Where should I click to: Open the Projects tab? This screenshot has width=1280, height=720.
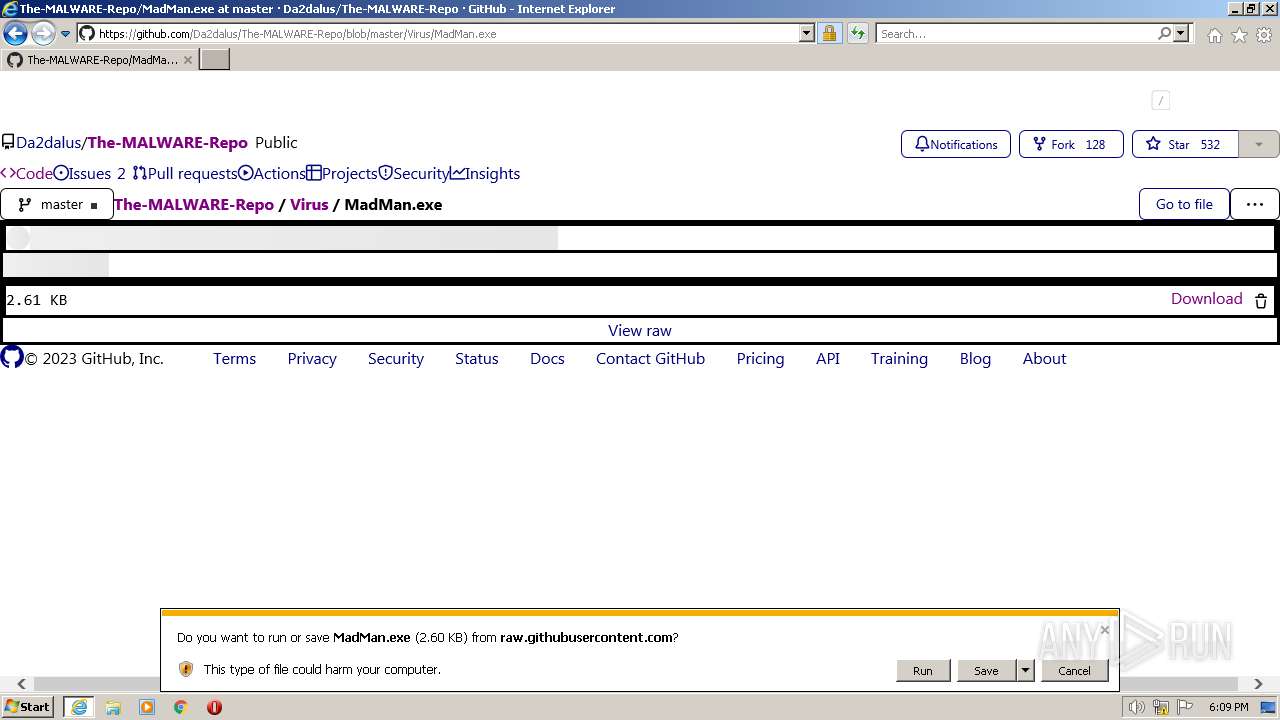[x=342, y=173]
